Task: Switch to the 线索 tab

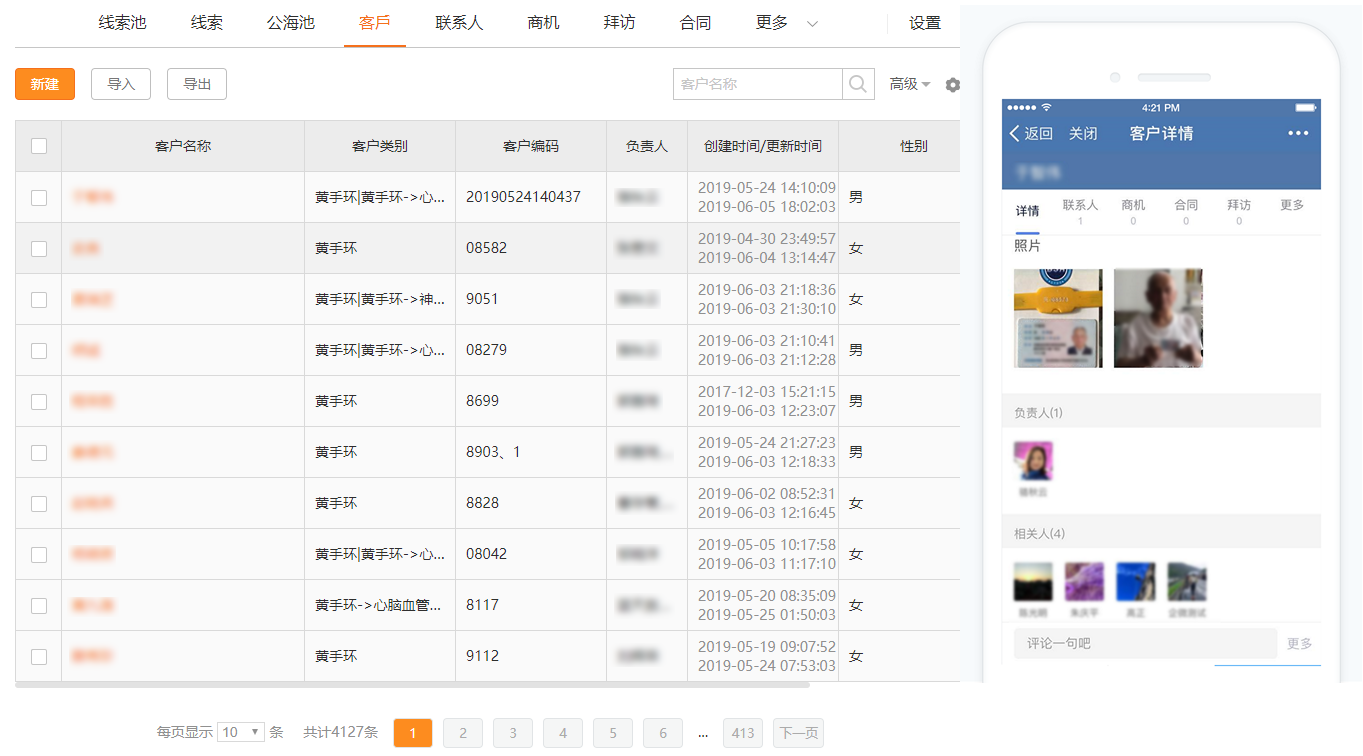Action: [207, 23]
